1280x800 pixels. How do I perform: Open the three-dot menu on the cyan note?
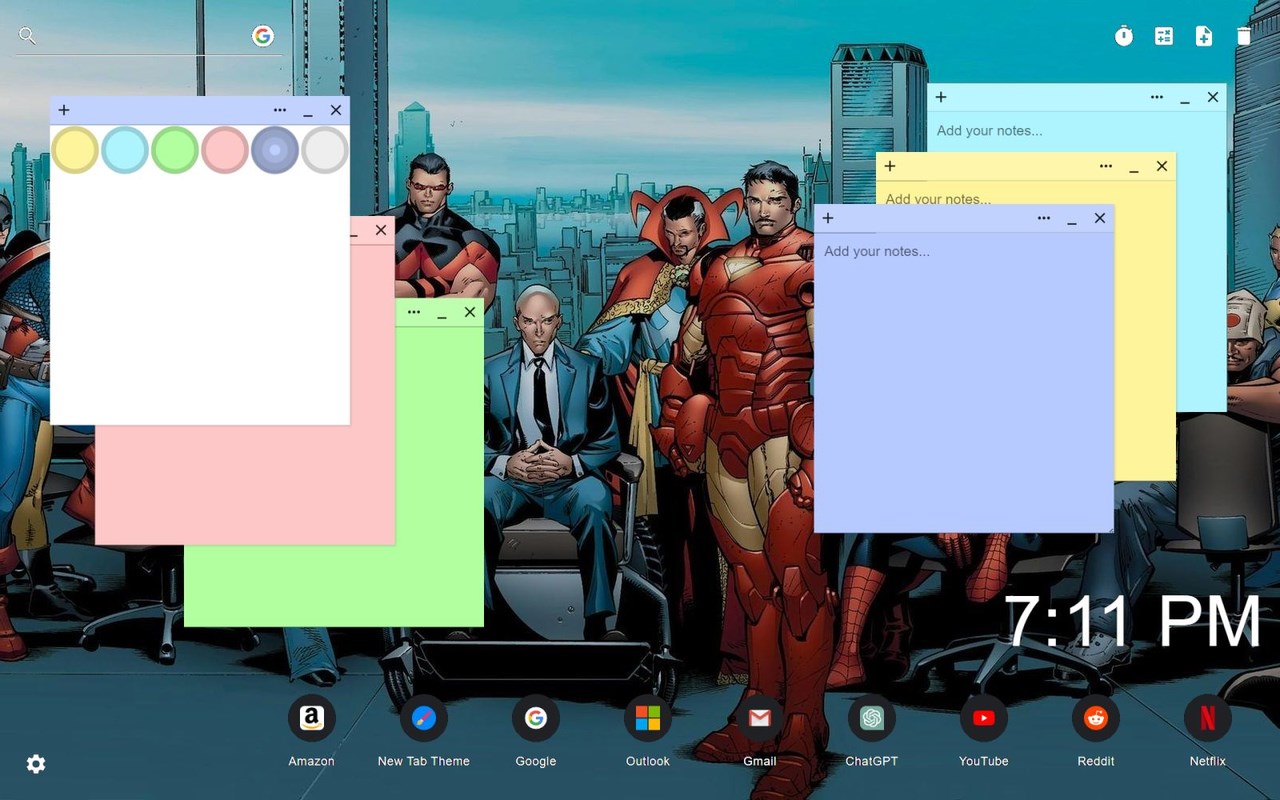click(1157, 97)
